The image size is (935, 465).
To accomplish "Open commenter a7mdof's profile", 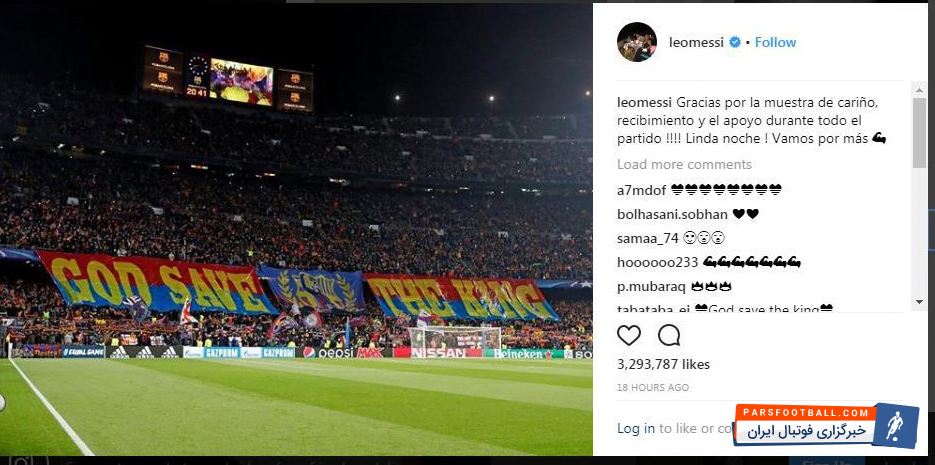I will click(639, 190).
